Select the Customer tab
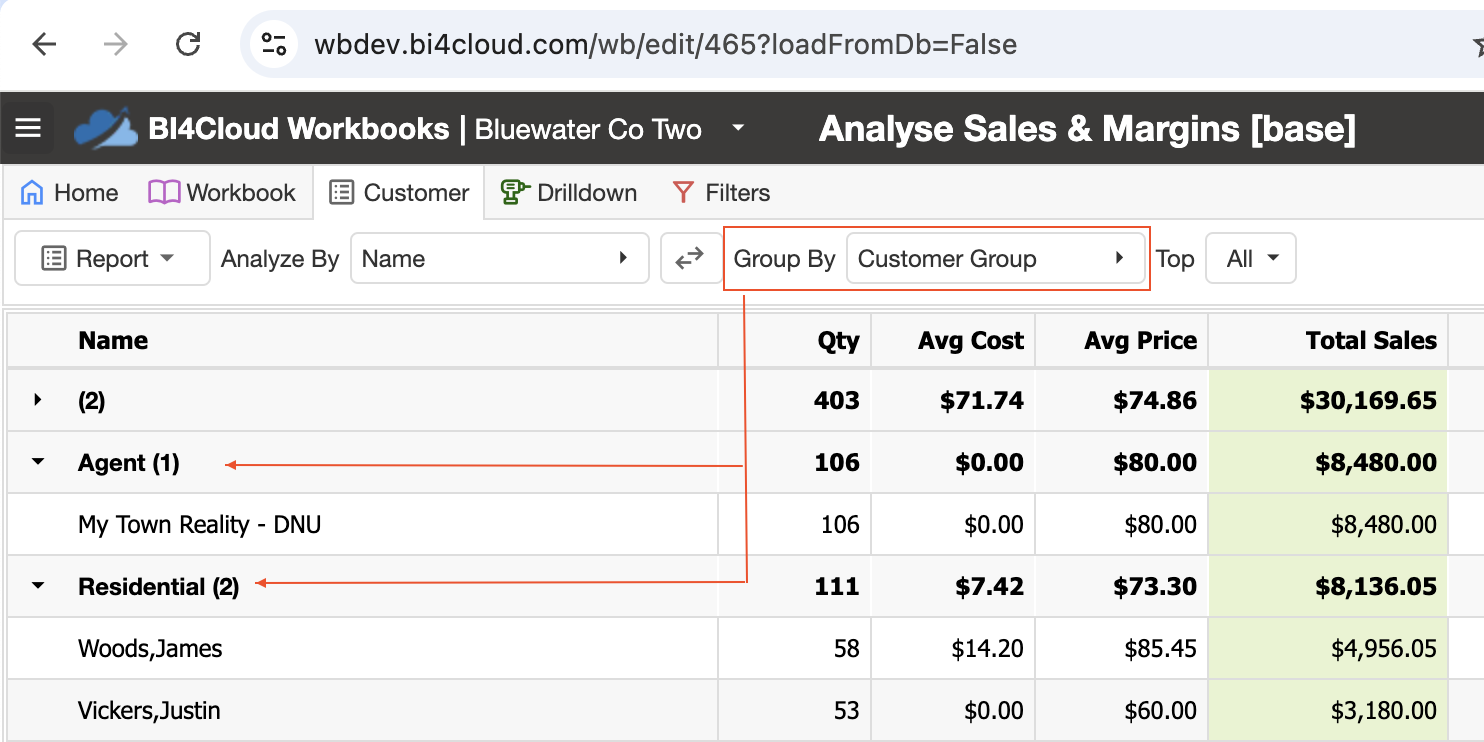 pyautogui.click(x=399, y=193)
